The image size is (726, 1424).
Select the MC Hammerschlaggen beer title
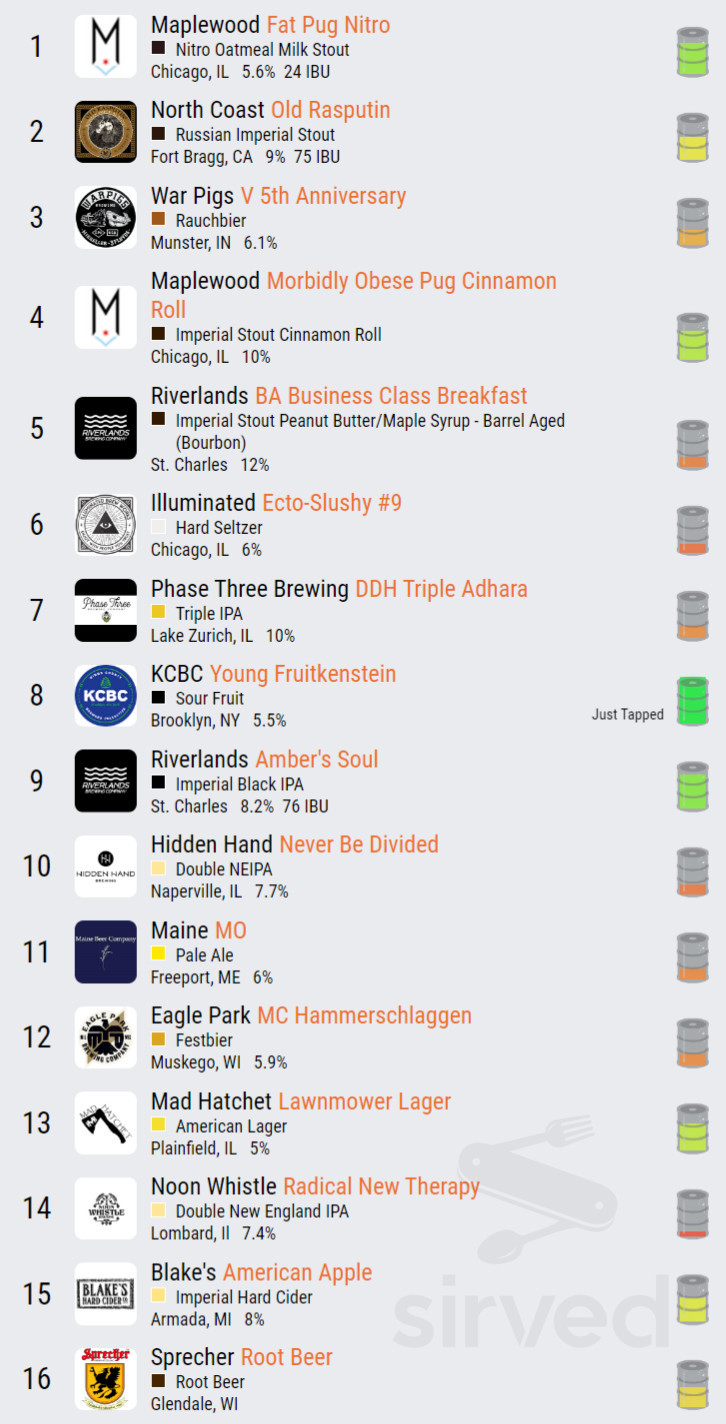coord(364,1016)
